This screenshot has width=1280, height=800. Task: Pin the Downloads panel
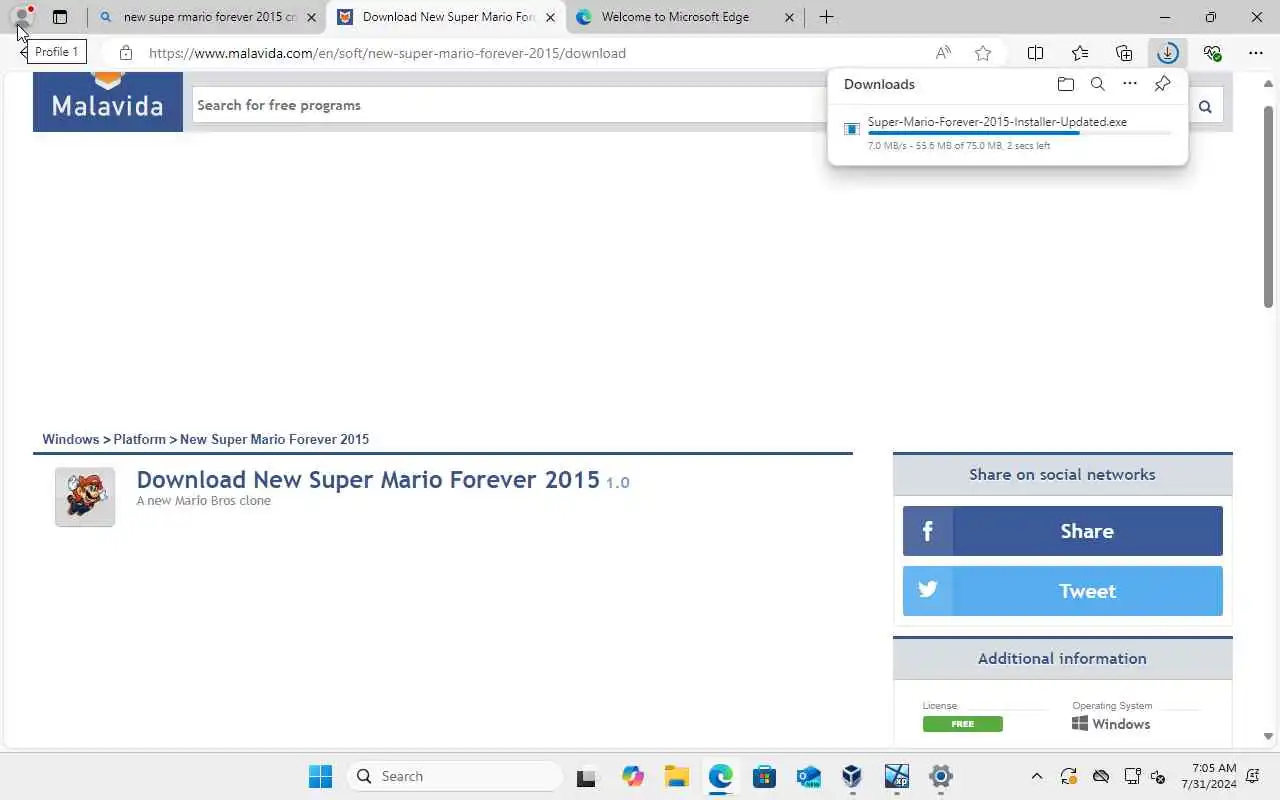(1162, 84)
